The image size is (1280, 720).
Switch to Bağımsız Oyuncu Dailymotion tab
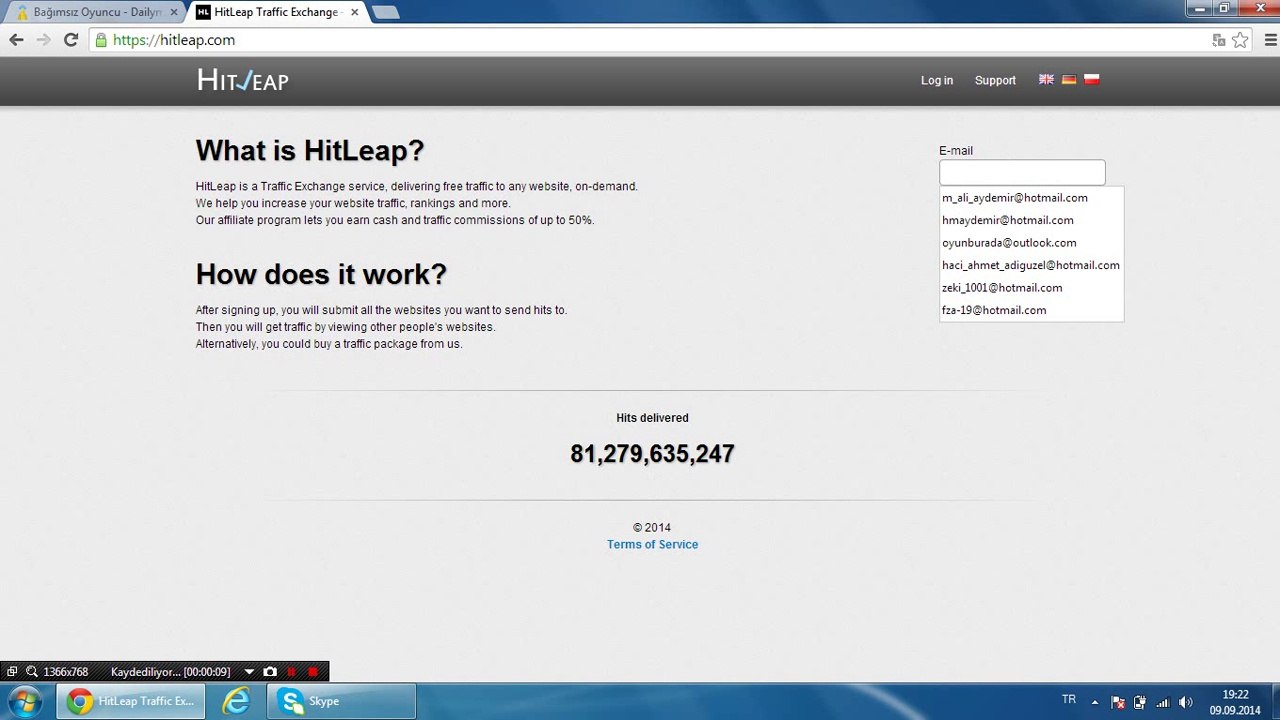click(x=96, y=12)
